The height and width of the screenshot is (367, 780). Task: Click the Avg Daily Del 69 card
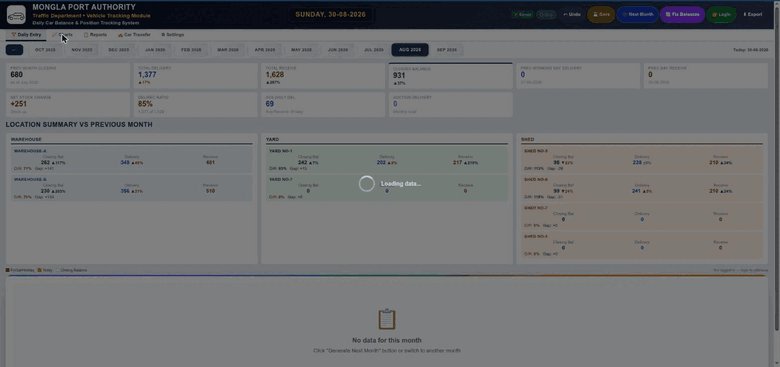click(323, 104)
